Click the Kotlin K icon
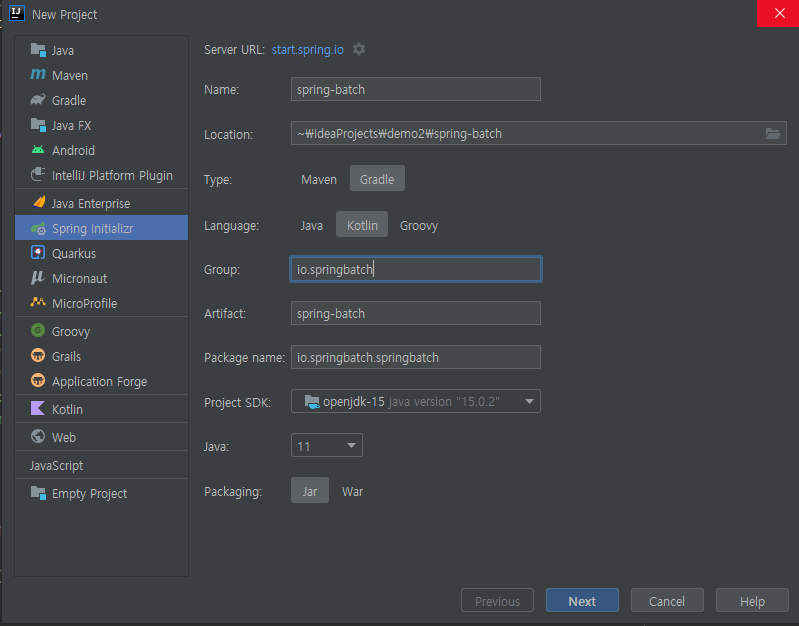Viewport: 799px width, 626px height. pos(38,408)
